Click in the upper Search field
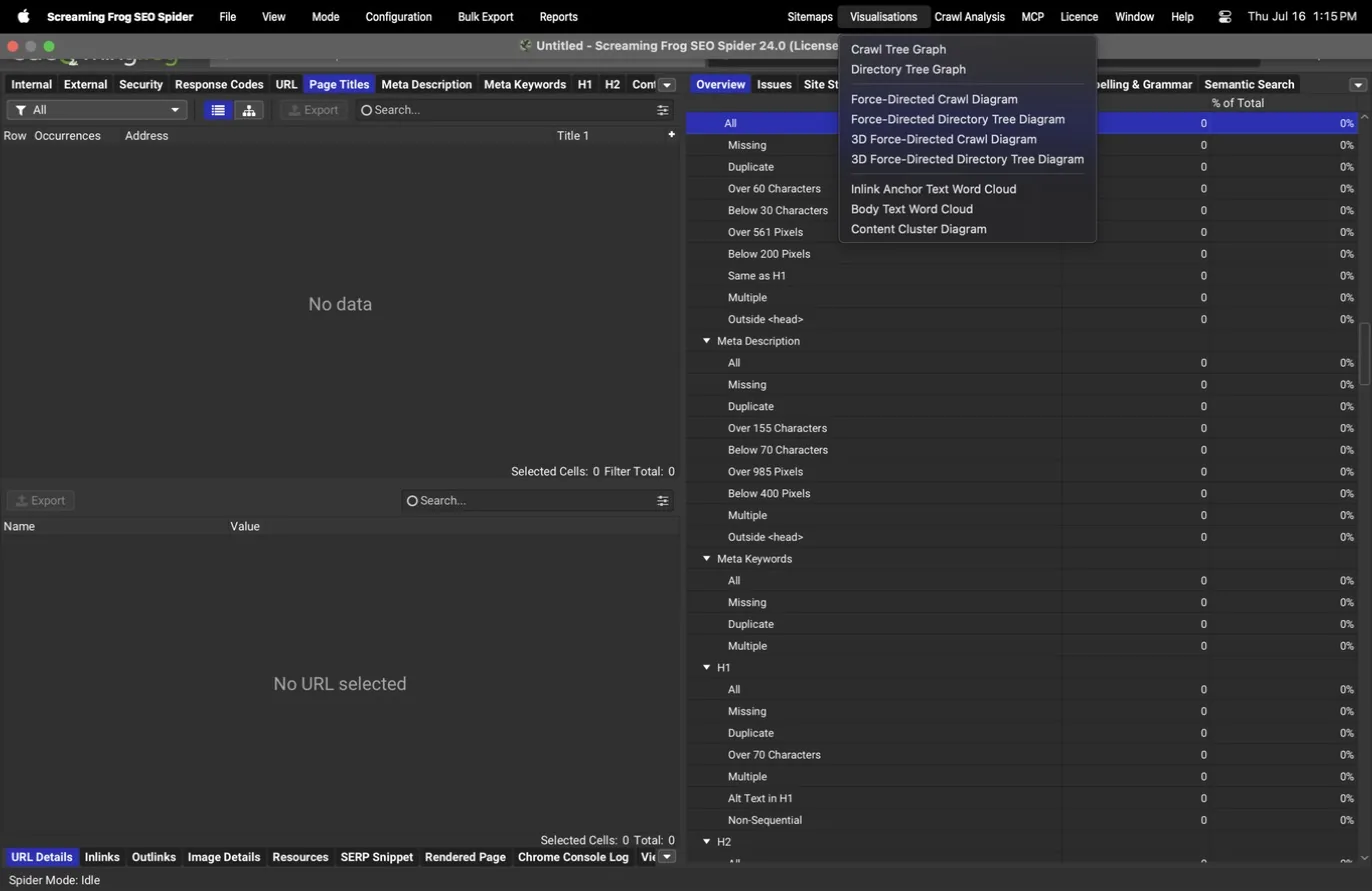The image size is (1372, 891). 515,110
